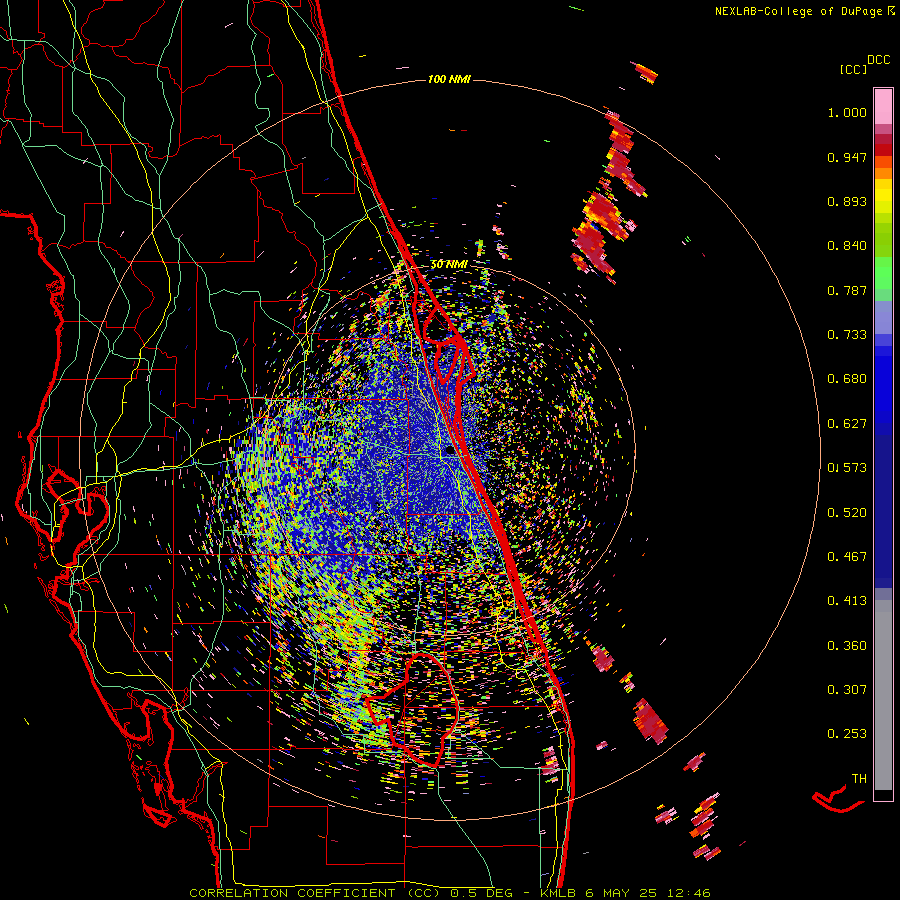The height and width of the screenshot is (900, 900).
Task: Click the TH label at scale bottom
Action: click(x=859, y=779)
